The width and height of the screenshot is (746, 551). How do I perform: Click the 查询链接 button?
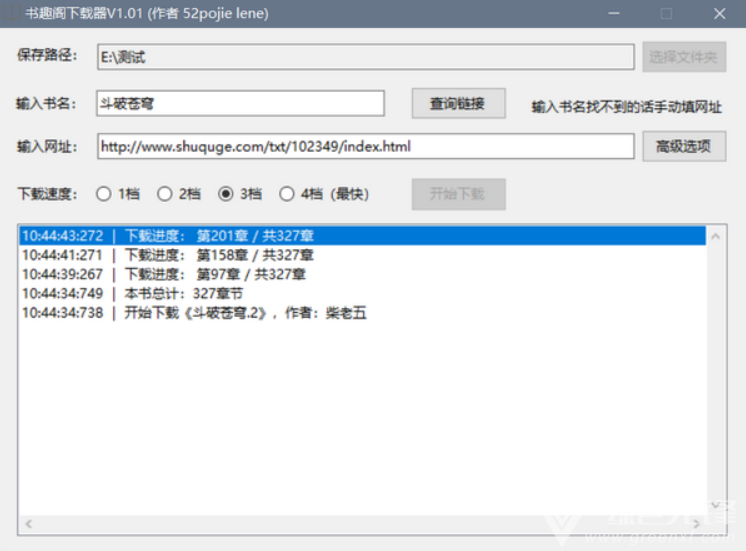pos(458,103)
